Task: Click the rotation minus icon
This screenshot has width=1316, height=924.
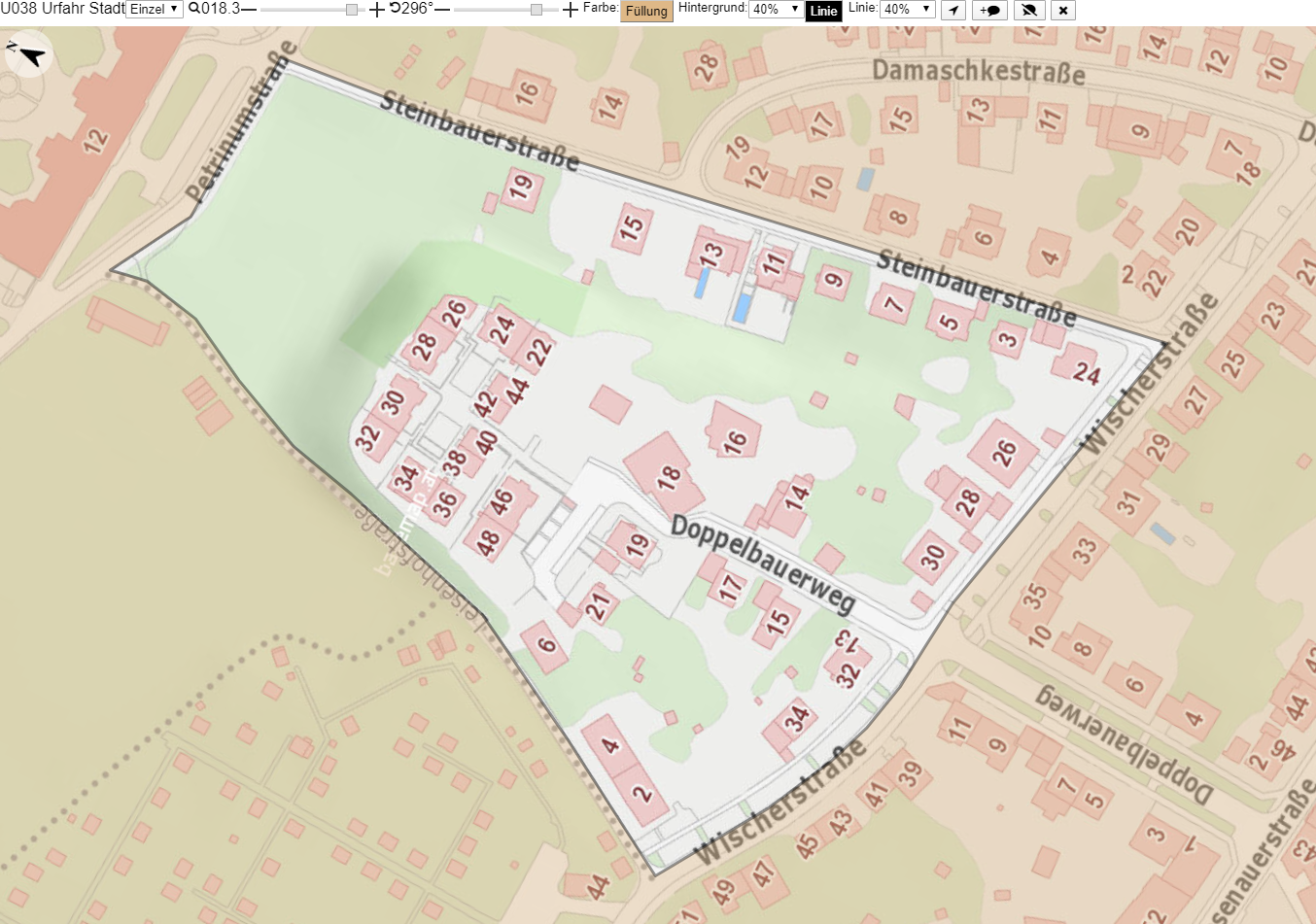Action: pyautogui.click(x=442, y=10)
